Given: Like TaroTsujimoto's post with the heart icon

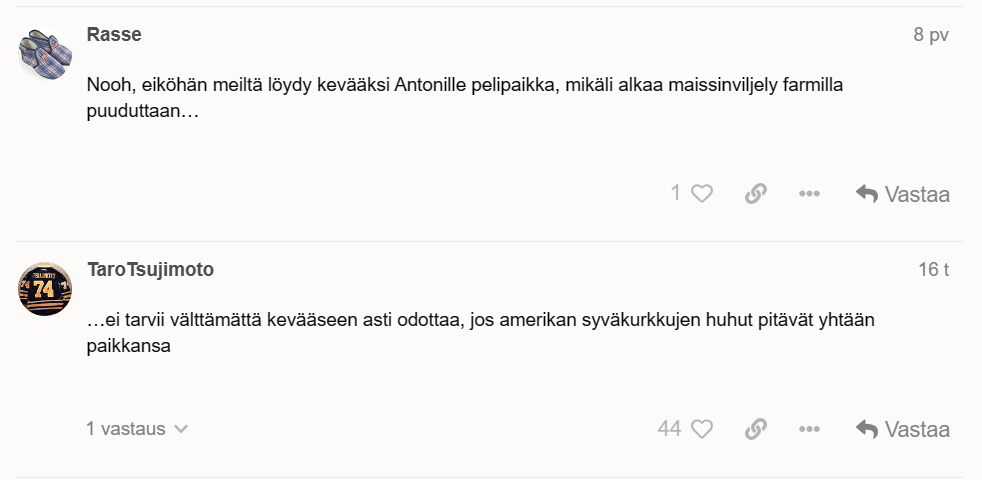Looking at the screenshot, I should pos(702,429).
